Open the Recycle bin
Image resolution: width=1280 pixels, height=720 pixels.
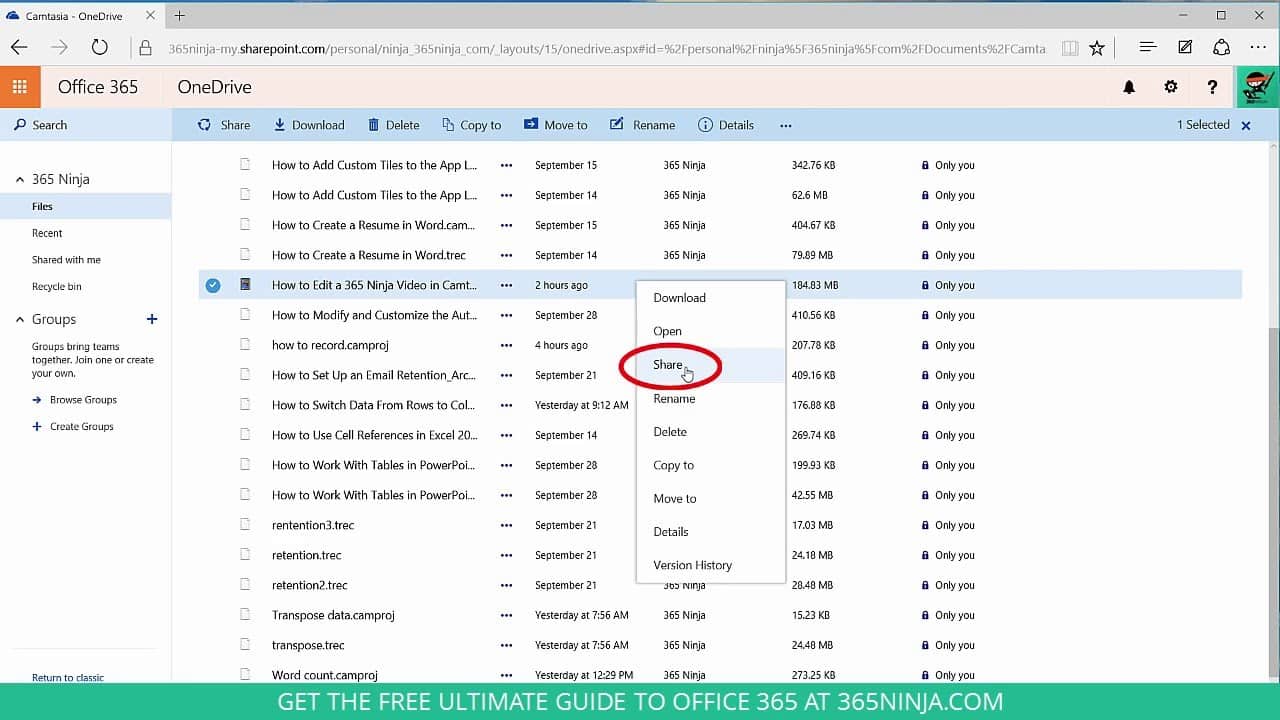click(x=56, y=287)
